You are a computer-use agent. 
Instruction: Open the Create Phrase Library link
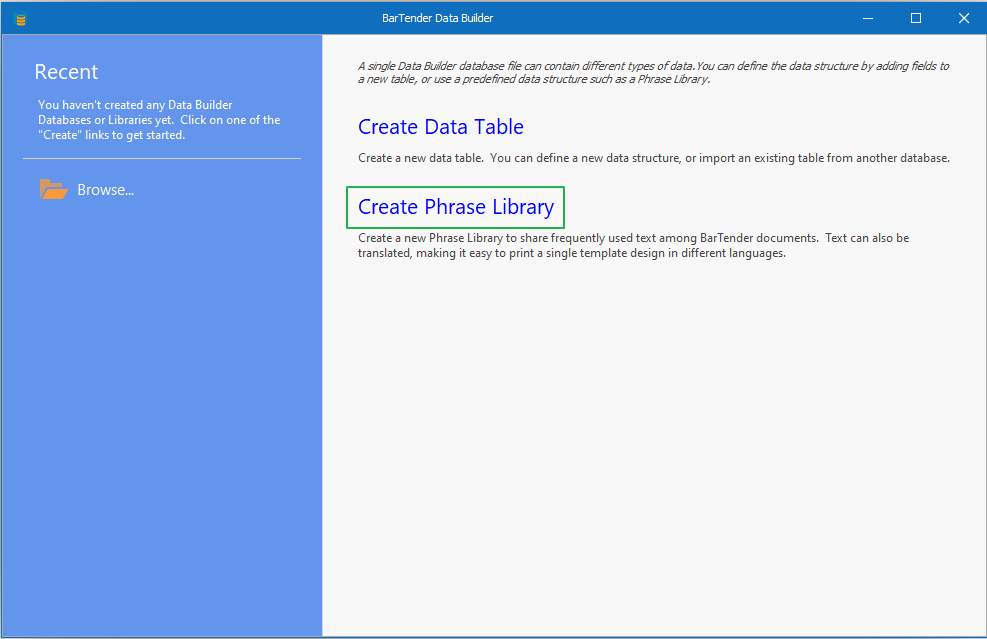(456, 206)
